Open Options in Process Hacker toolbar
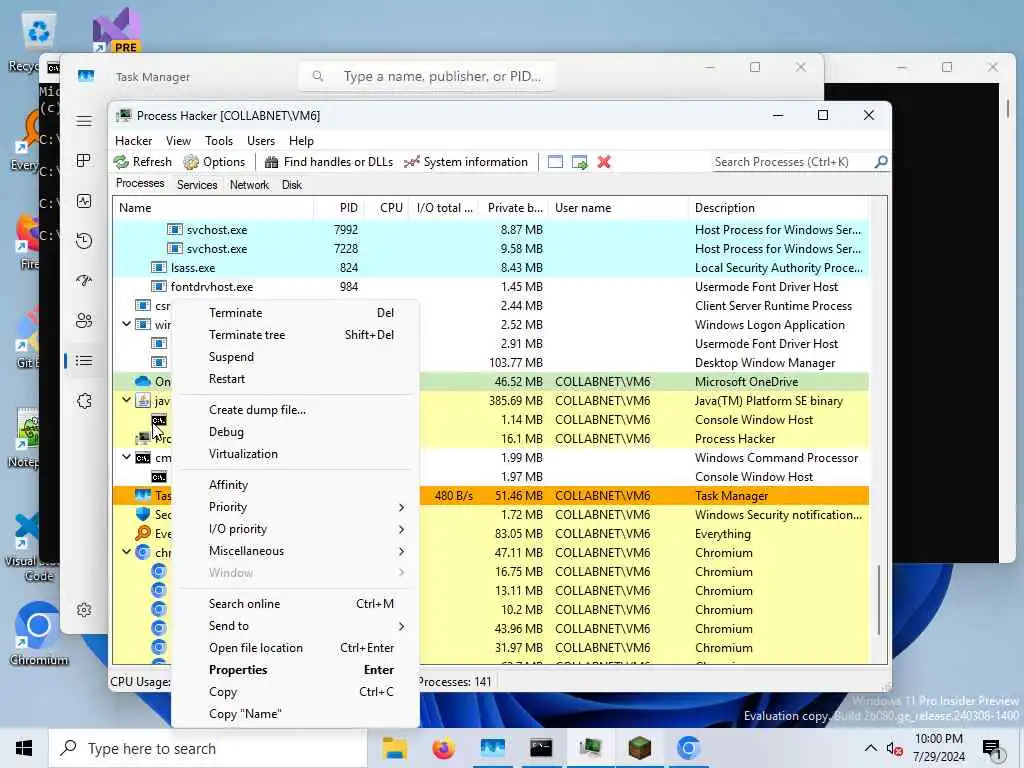The image size is (1024, 768). tap(214, 162)
